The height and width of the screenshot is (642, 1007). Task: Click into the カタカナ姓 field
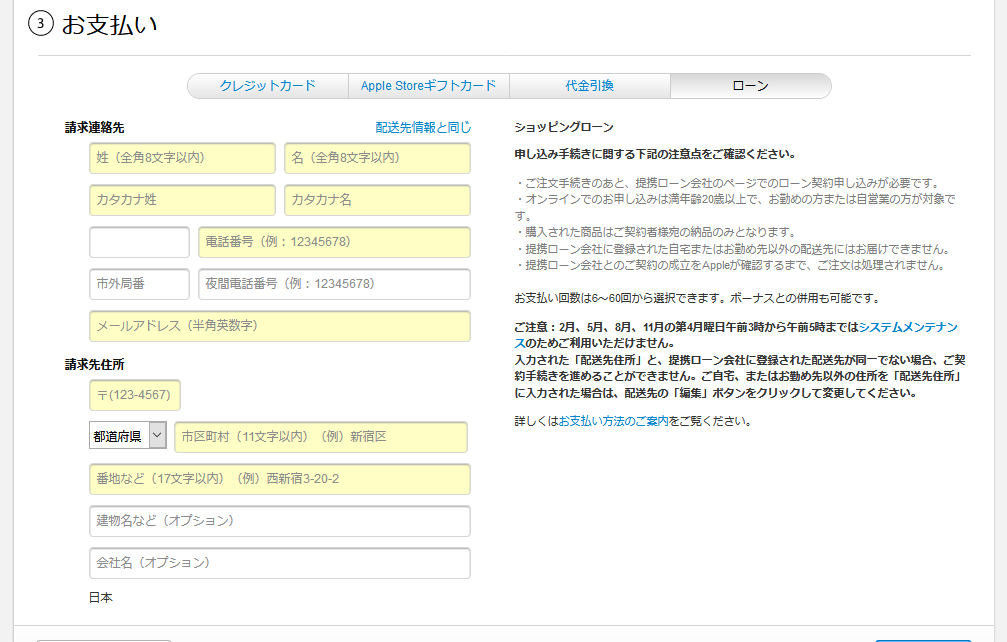[182, 200]
